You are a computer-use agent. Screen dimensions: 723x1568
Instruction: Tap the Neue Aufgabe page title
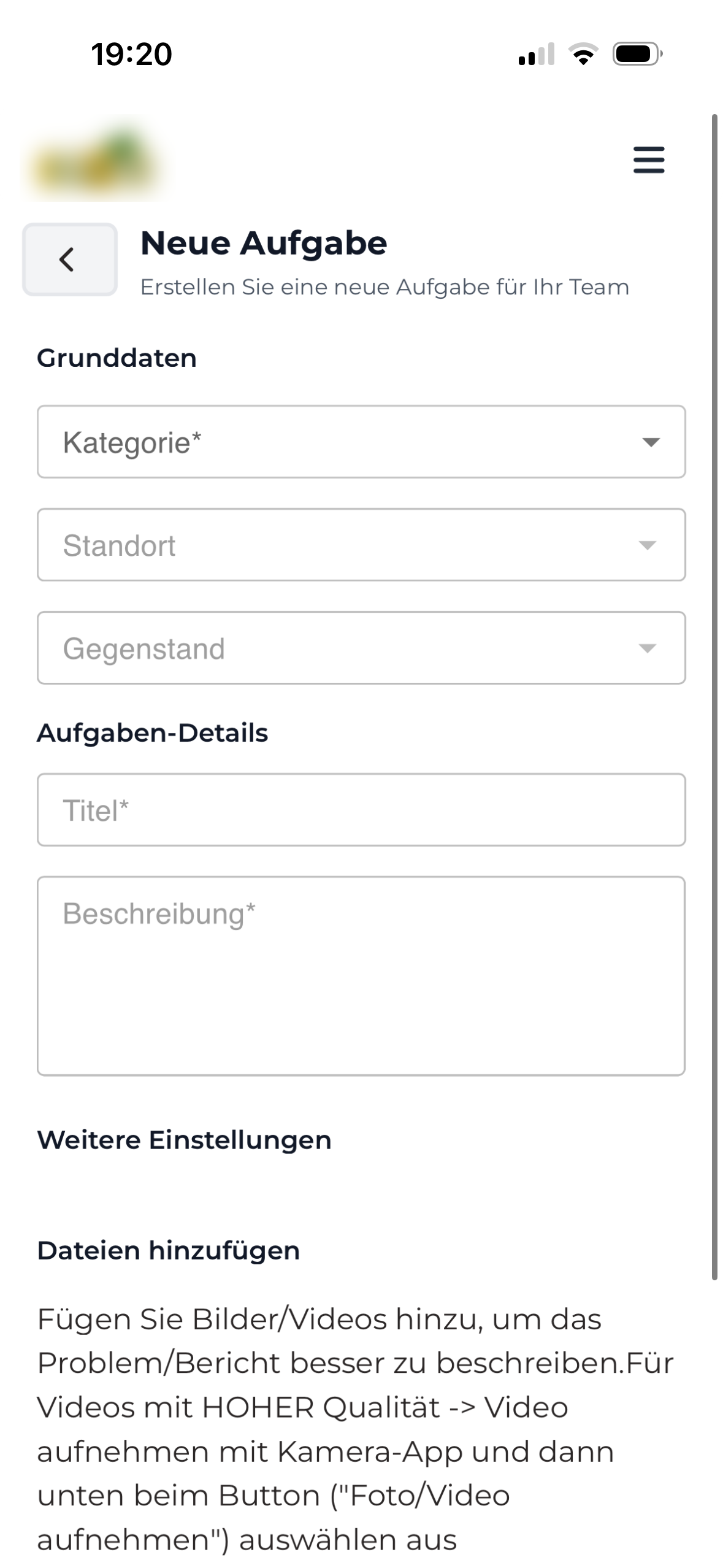tap(264, 243)
